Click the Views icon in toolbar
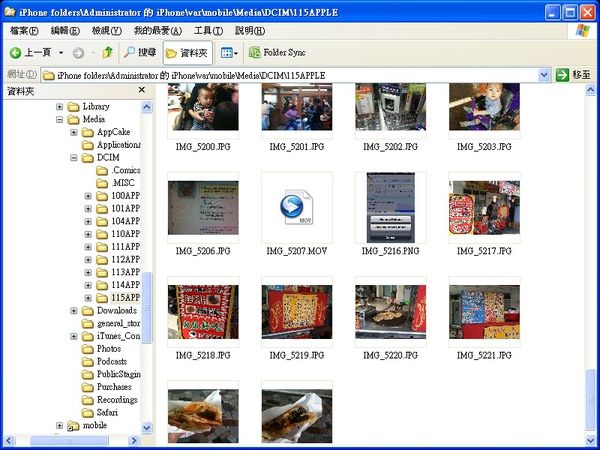 [227, 52]
